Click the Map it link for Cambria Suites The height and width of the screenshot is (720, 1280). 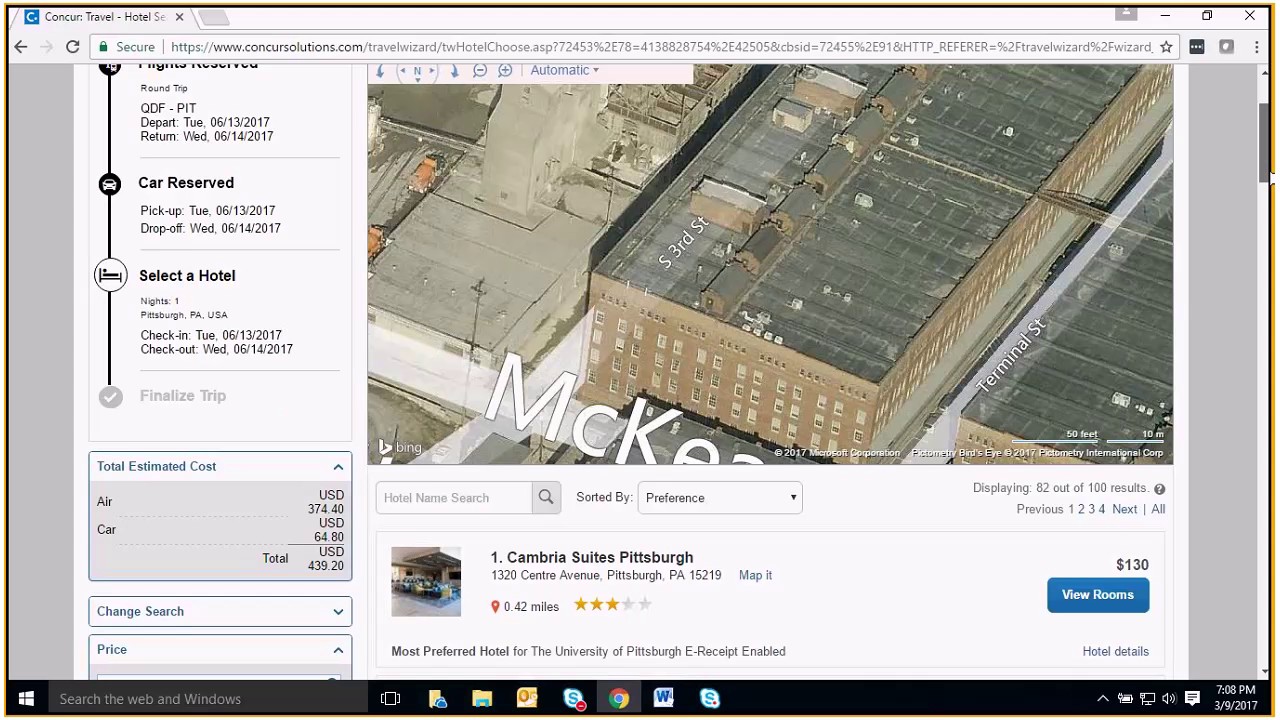[x=755, y=575]
